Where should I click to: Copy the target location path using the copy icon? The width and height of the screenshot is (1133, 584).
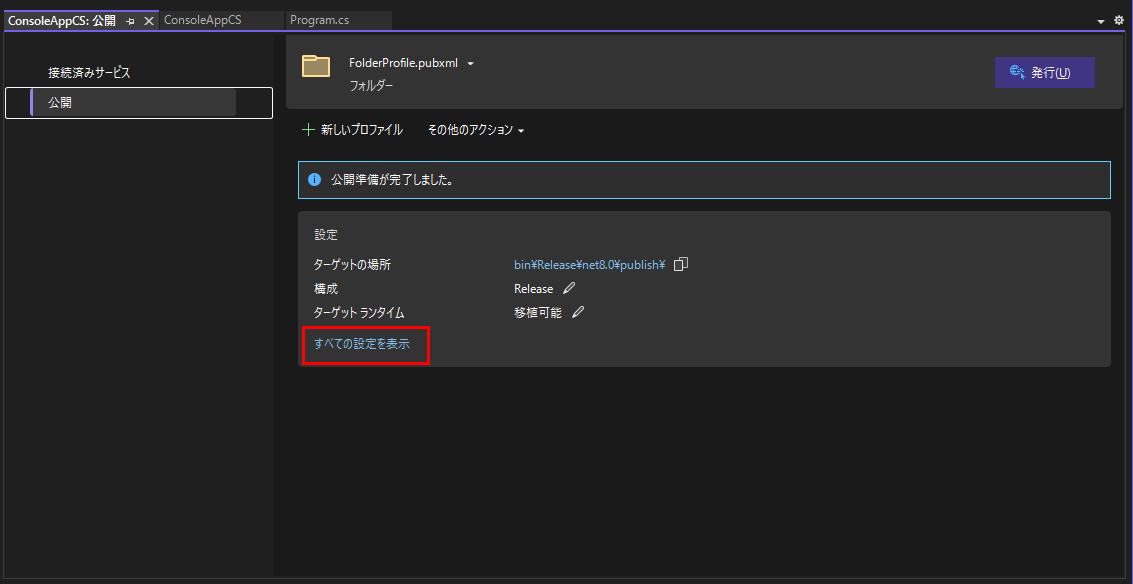pos(680,264)
